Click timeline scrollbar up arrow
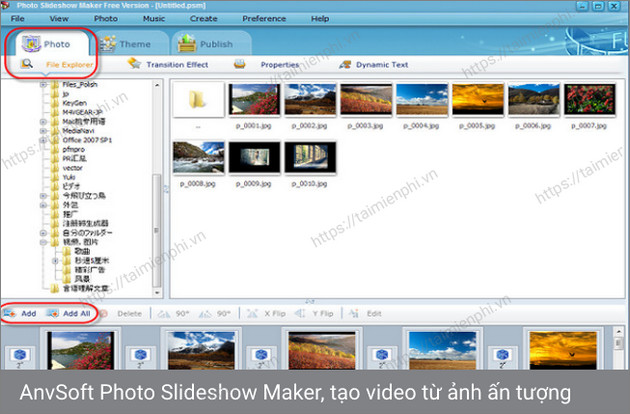Screen dimensions: 630x414 coord(618,332)
